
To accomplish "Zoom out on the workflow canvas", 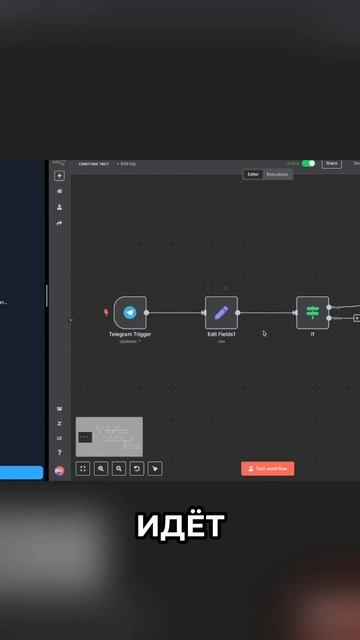I will [x=119, y=469].
